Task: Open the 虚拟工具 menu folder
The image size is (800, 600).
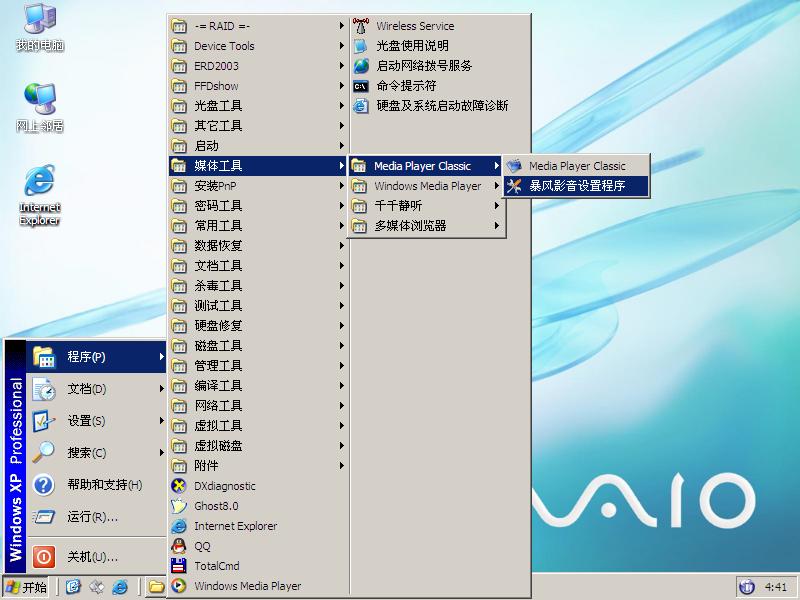Action: click(x=259, y=426)
